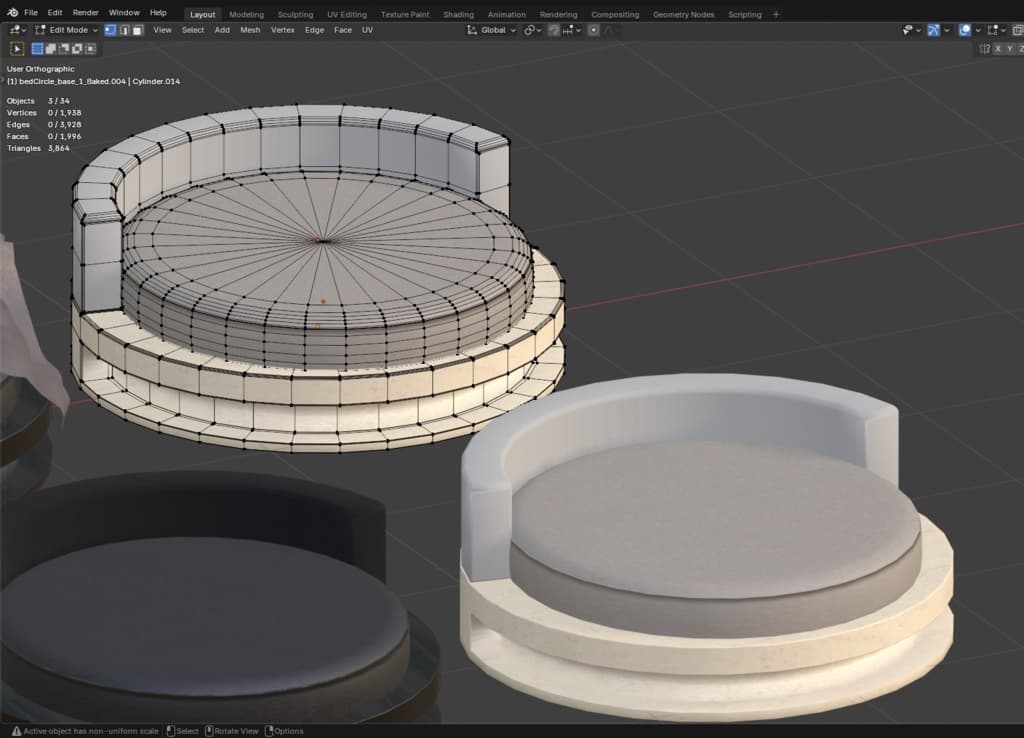
Task: Click the non-uniform scale warning icon
Action: click(14, 731)
